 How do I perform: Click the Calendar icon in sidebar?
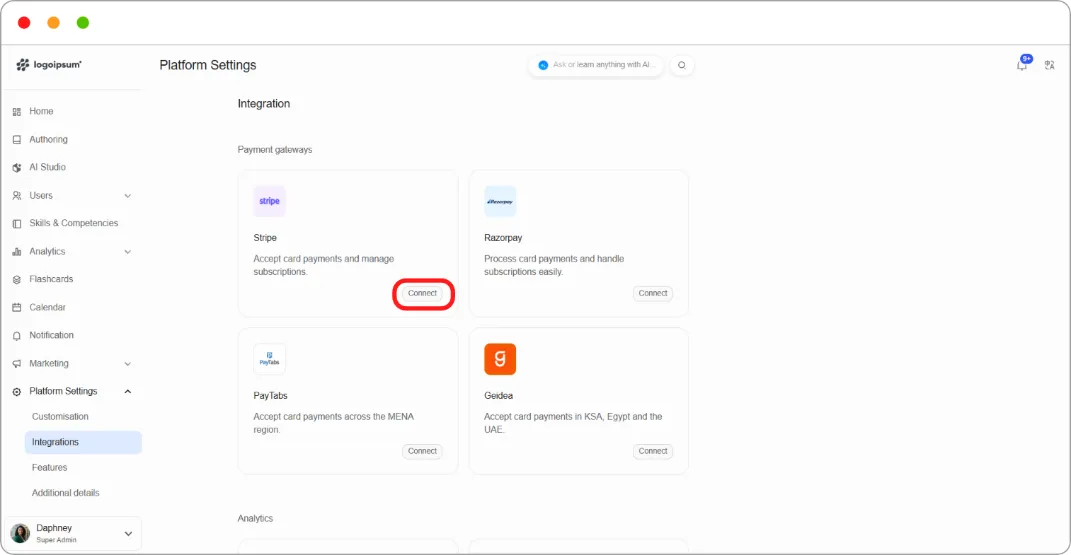pos(17,307)
